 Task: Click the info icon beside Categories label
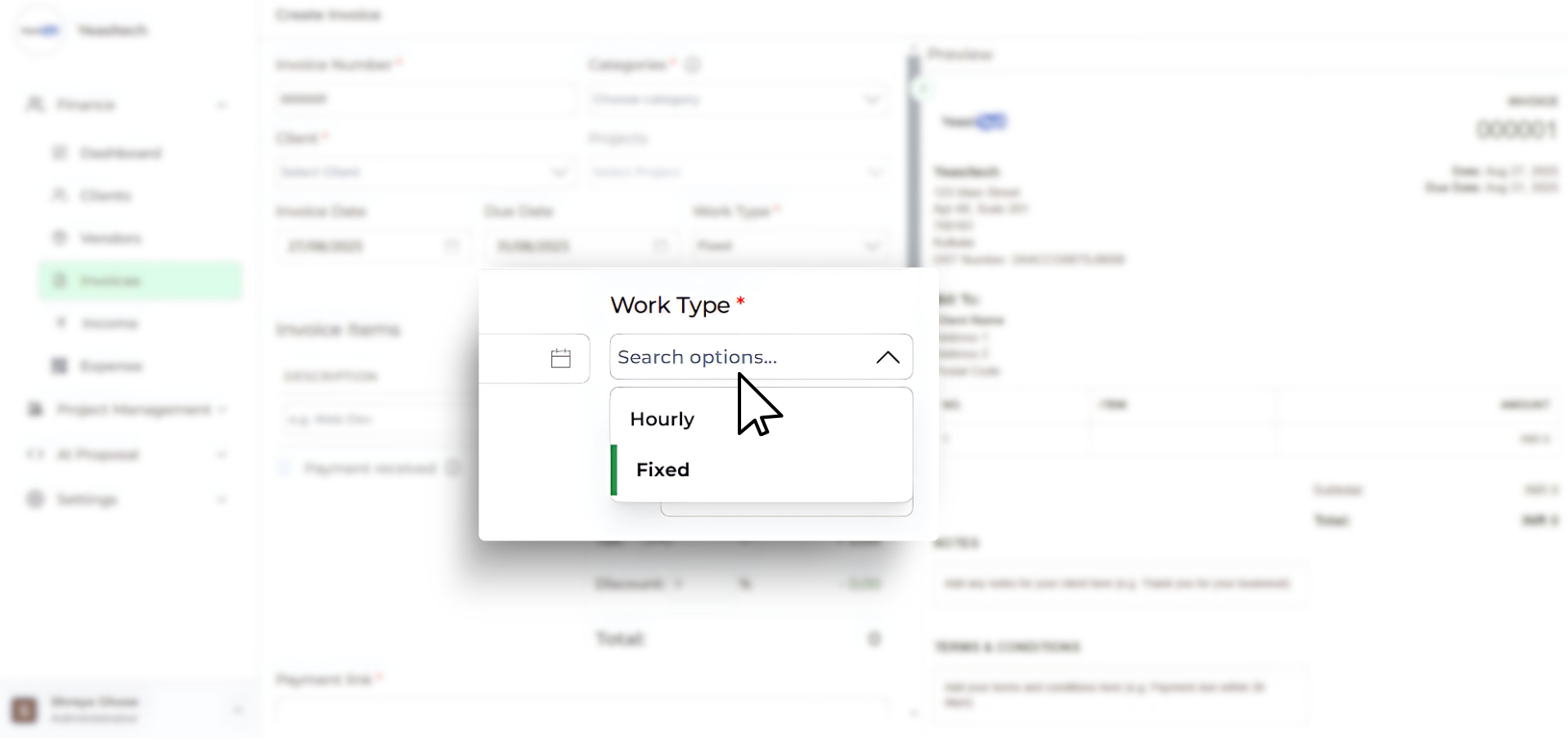[x=693, y=65]
